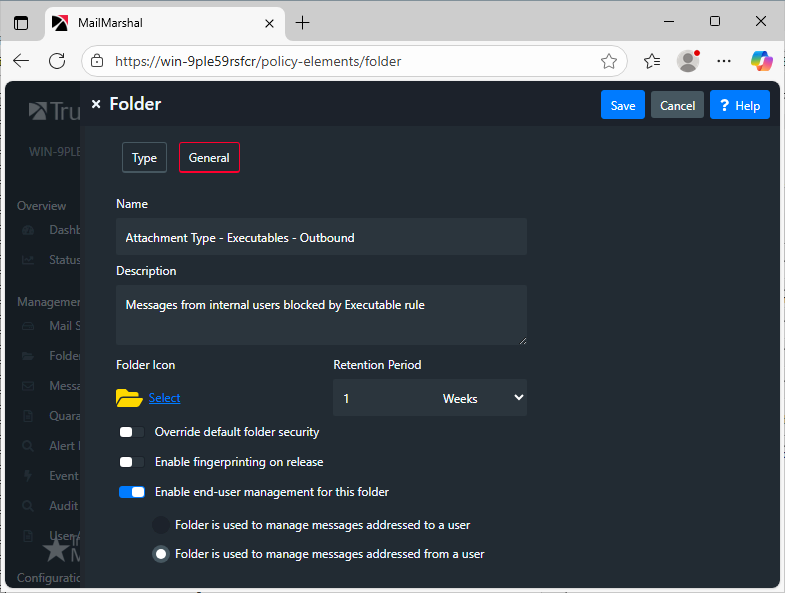This screenshot has height=593, width=785.
Task: Open browser profile avatar icon
Action: pos(688,61)
